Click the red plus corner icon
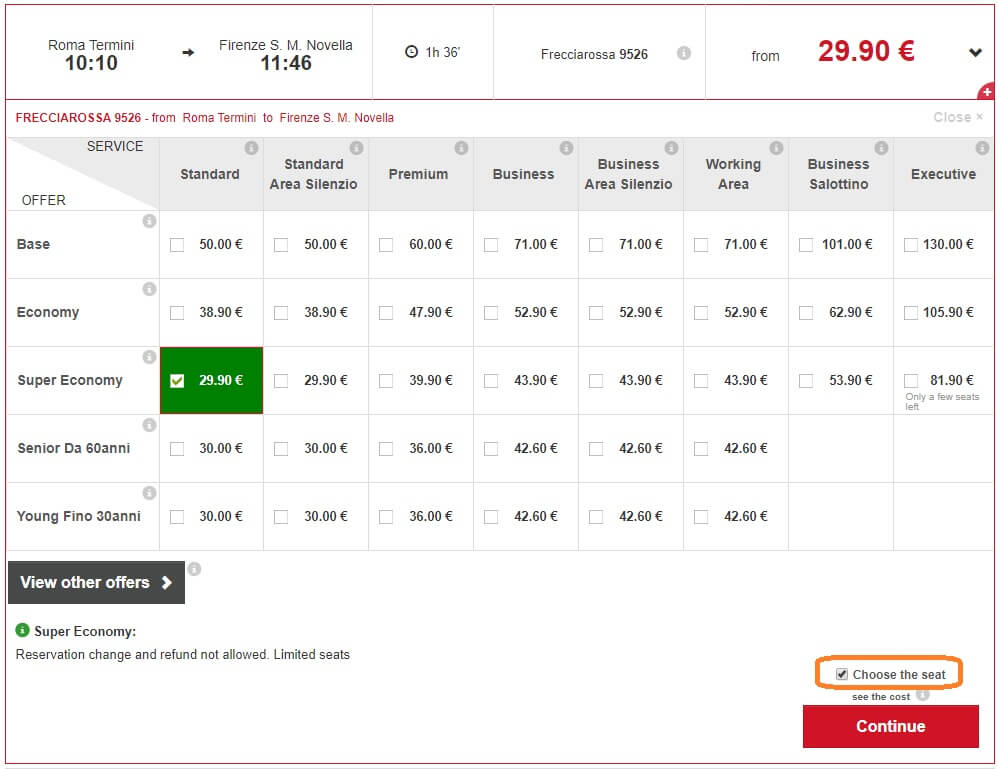 coord(986,92)
